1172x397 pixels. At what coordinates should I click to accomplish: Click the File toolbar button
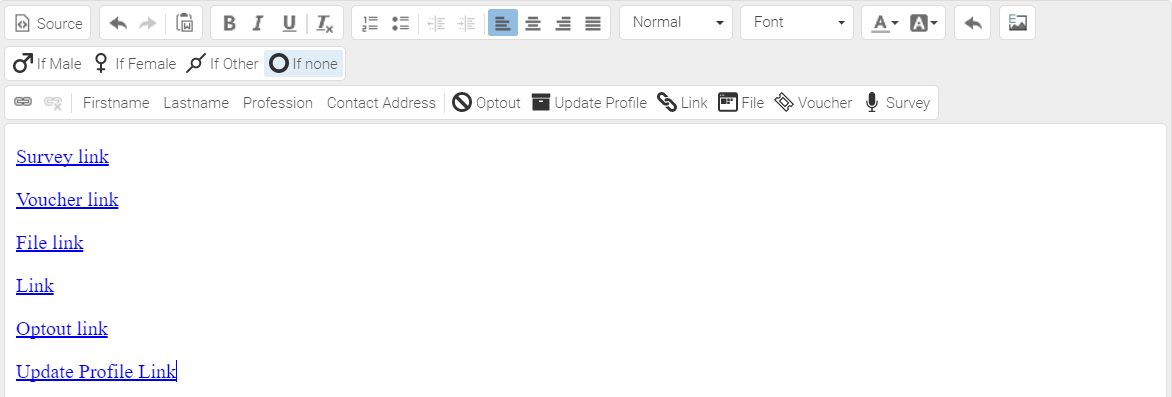pos(741,102)
